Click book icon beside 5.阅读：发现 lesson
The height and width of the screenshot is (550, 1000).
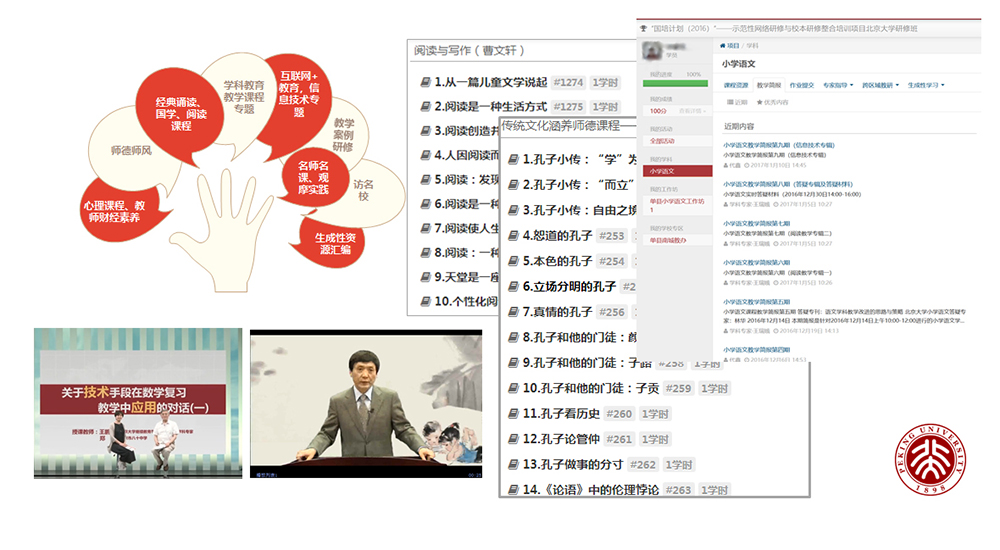point(425,180)
